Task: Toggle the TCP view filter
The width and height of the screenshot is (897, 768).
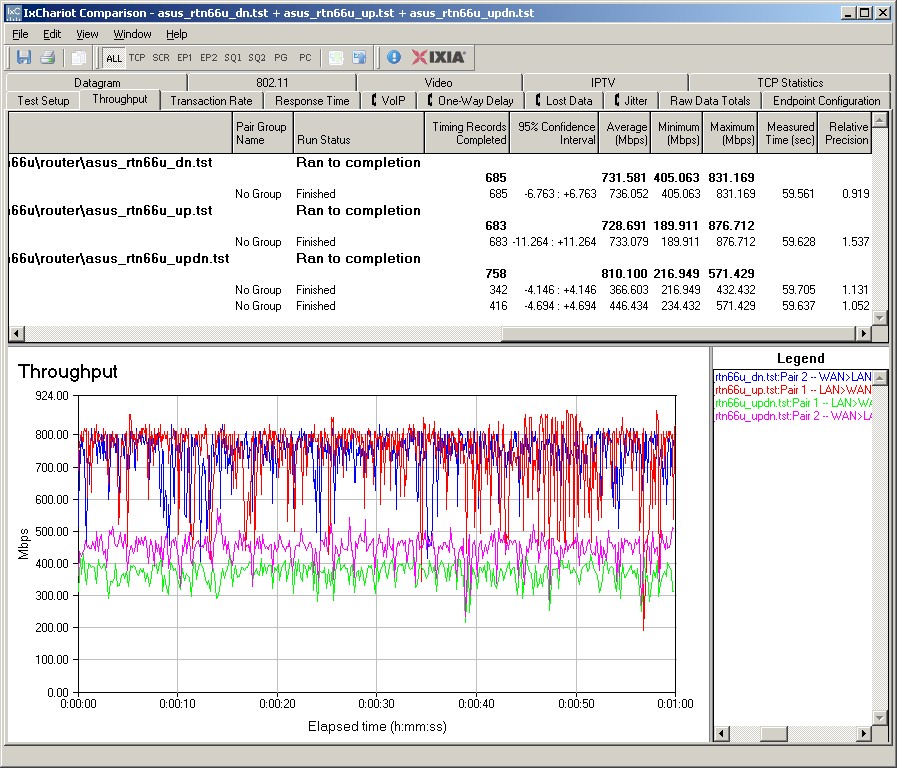Action: pos(137,58)
